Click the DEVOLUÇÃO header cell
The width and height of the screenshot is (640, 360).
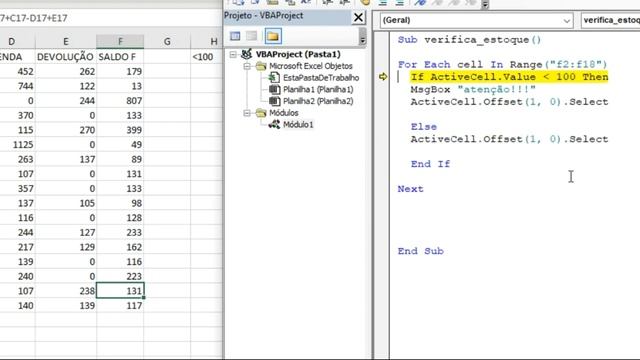pyautogui.click(x=66, y=57)
